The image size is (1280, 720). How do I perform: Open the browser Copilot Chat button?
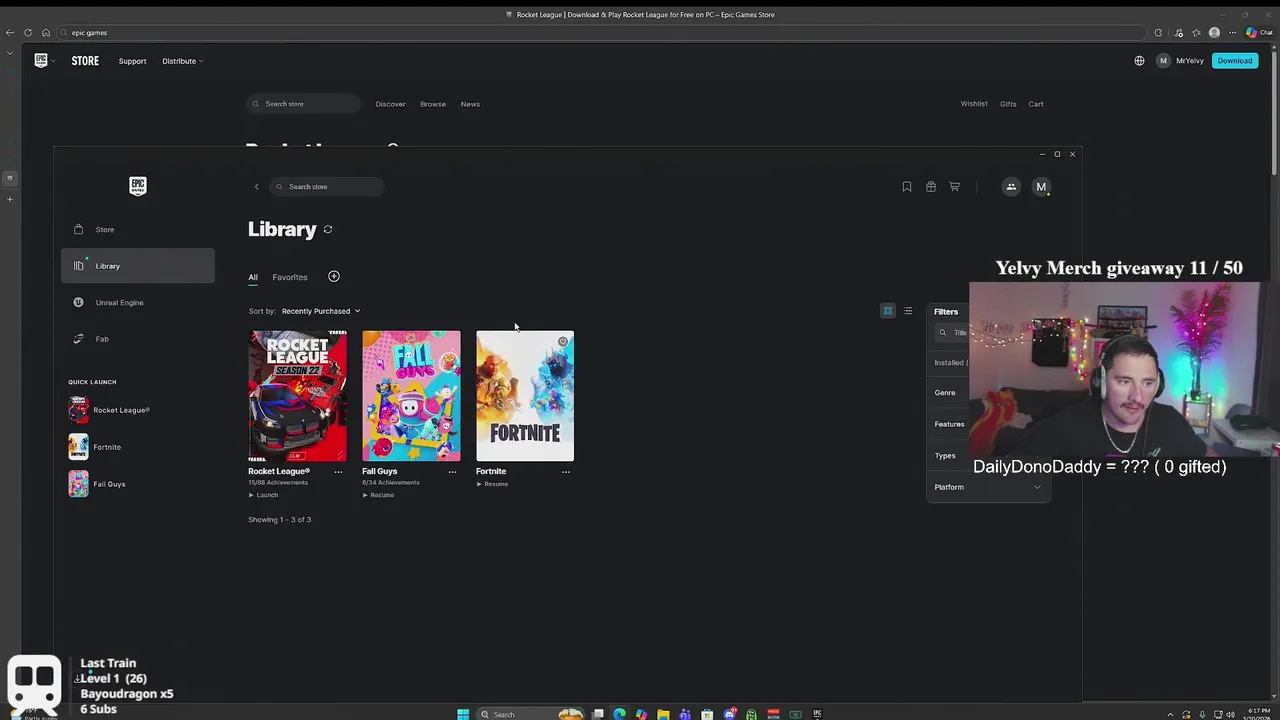tap(1259, 32)
